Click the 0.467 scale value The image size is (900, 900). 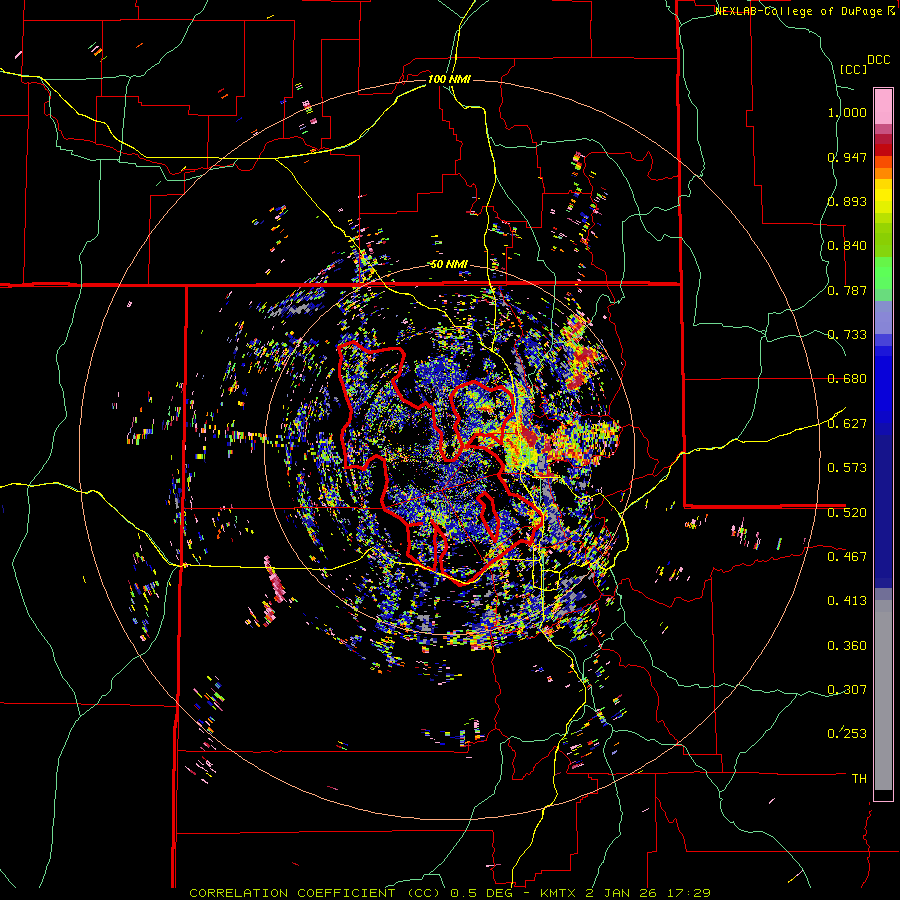pos(847,556)
